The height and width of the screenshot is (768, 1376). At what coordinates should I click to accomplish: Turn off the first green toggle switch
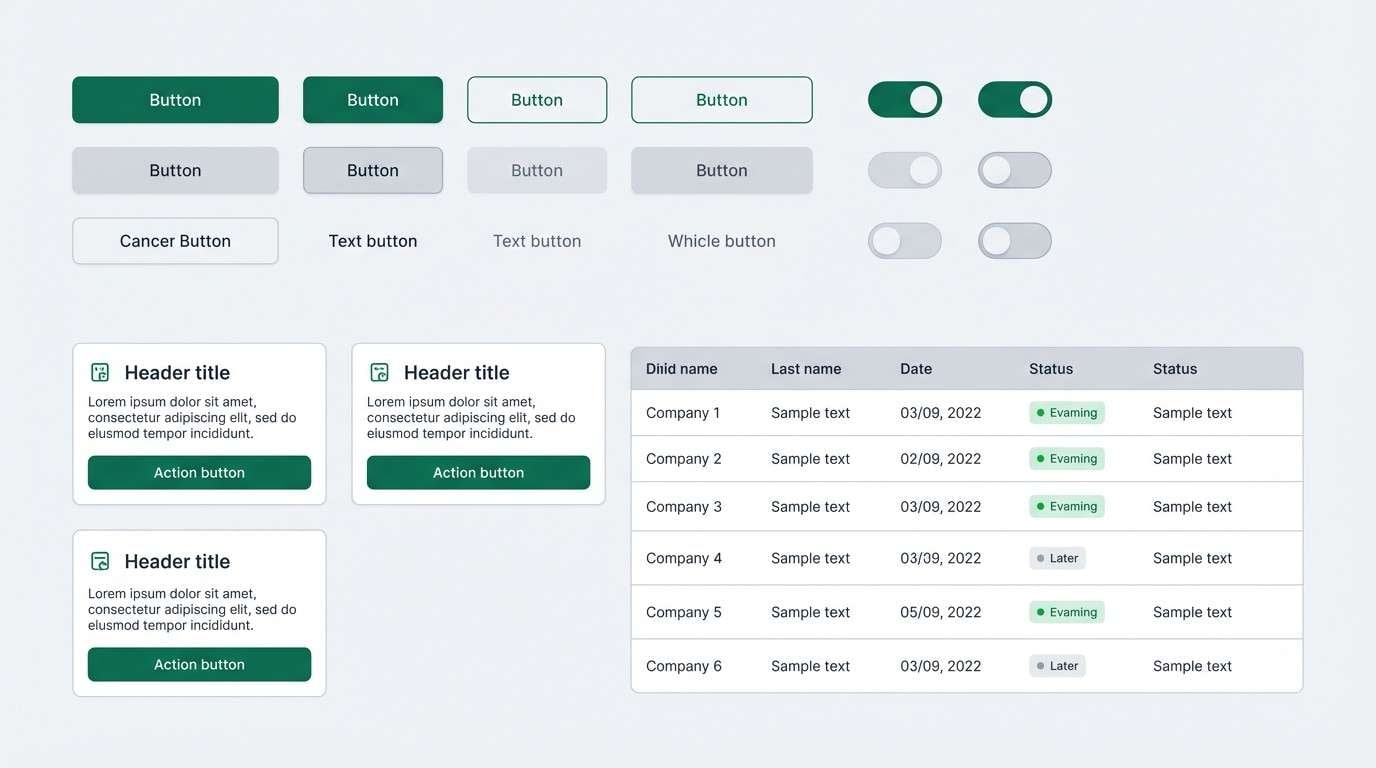[904, 99]
